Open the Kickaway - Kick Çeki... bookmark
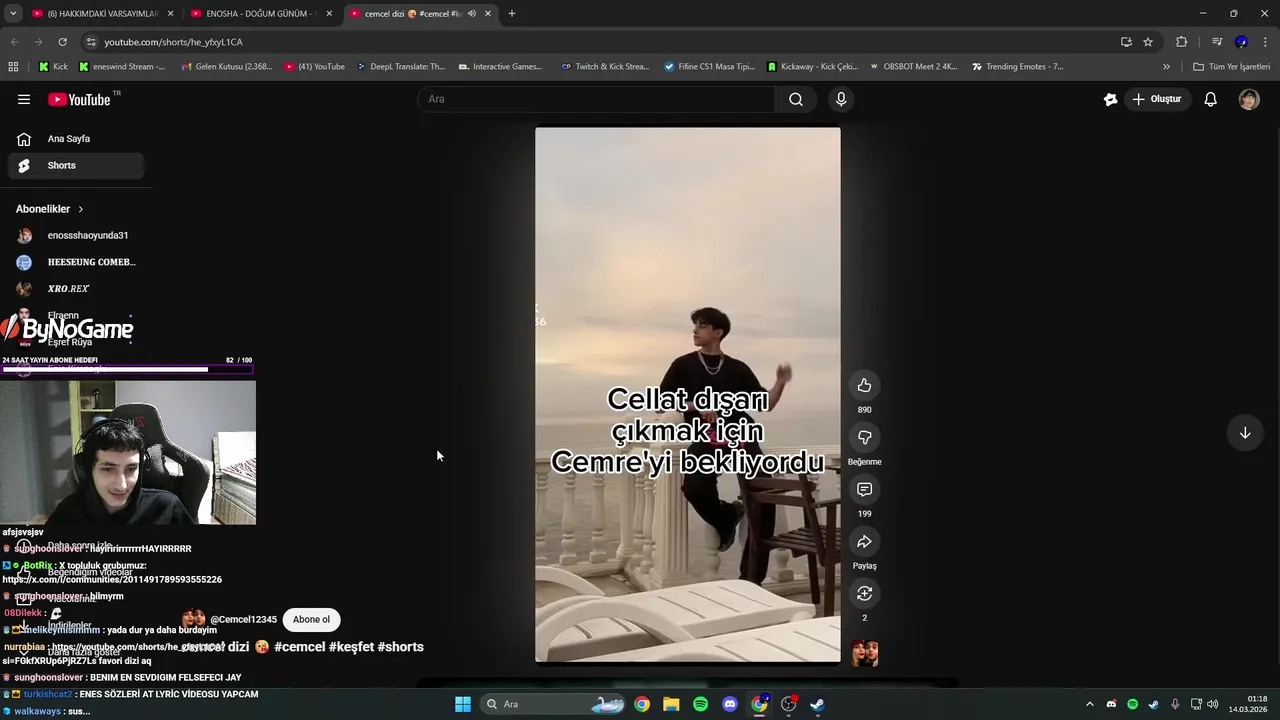Screen dimensions: 1280x720 (812, 67)
